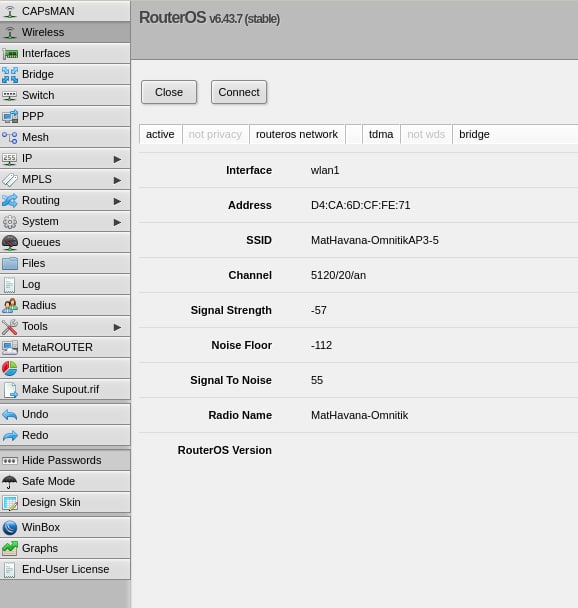The height and width of the screenshot is (608, 578).
Task: Click the Queues tree icon
Action: [x=10, y=242]
